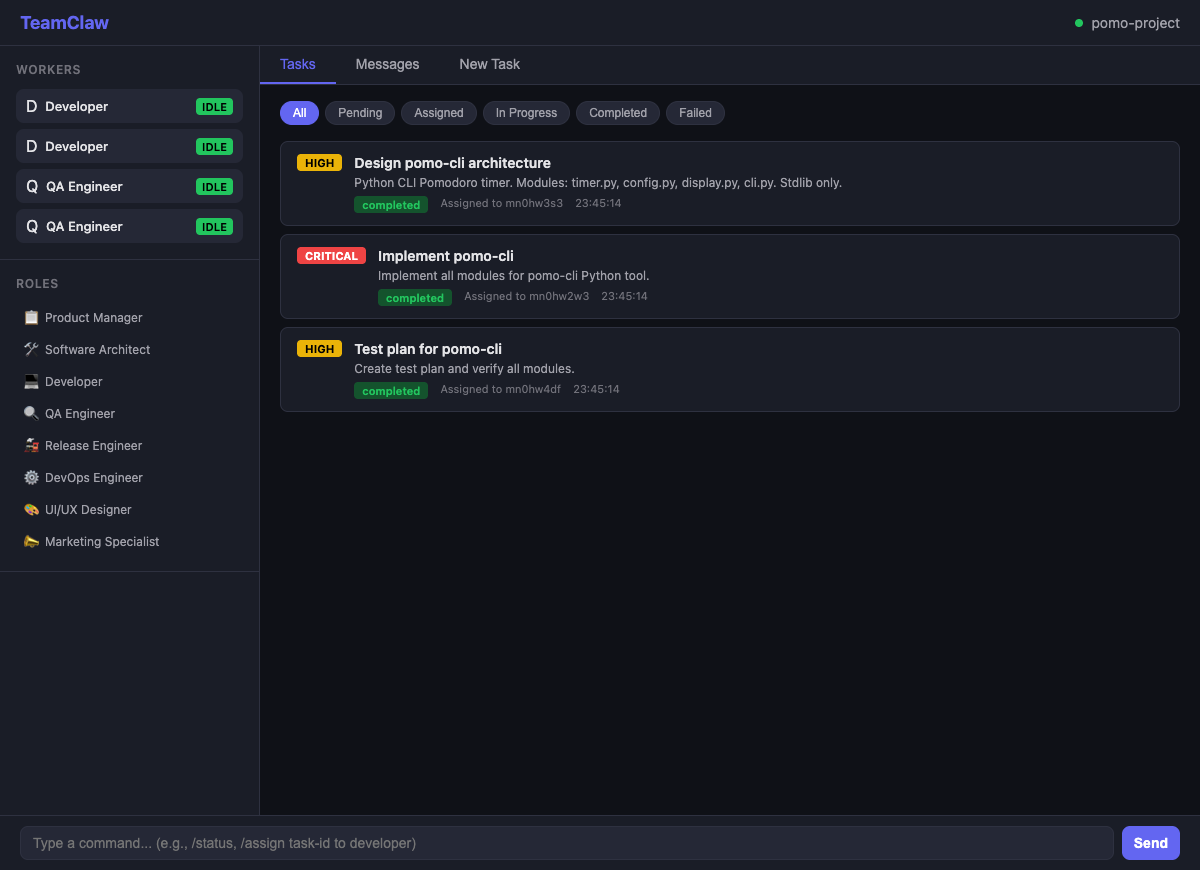The image size is (1200, 870).
Task: Toggle the Pending filter pill
Action: tap(359, 113)
